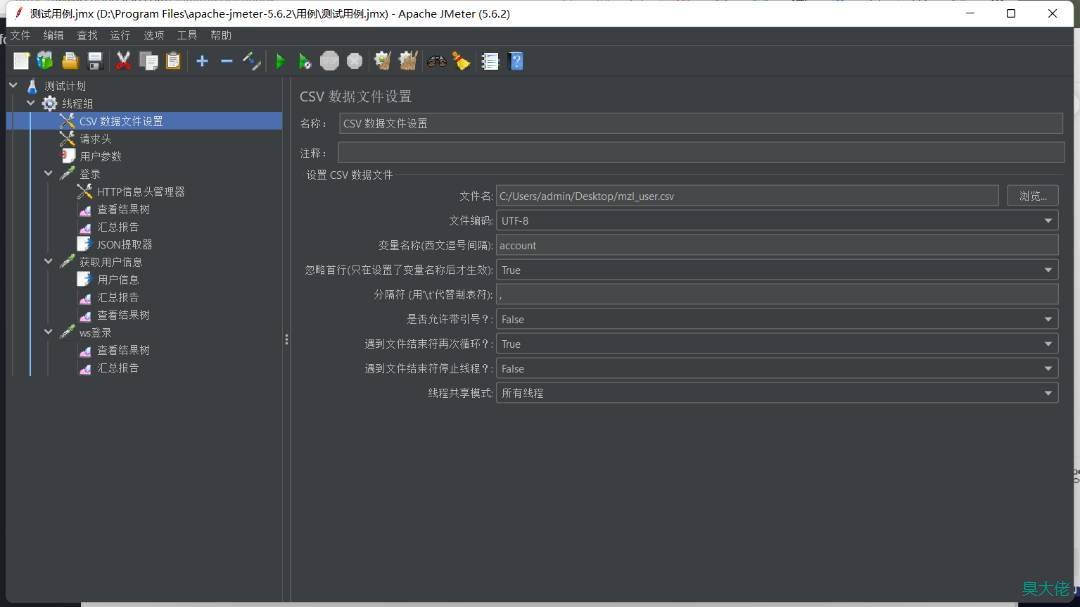Open the Templates toolbar icon

click(x=45, y=61)
